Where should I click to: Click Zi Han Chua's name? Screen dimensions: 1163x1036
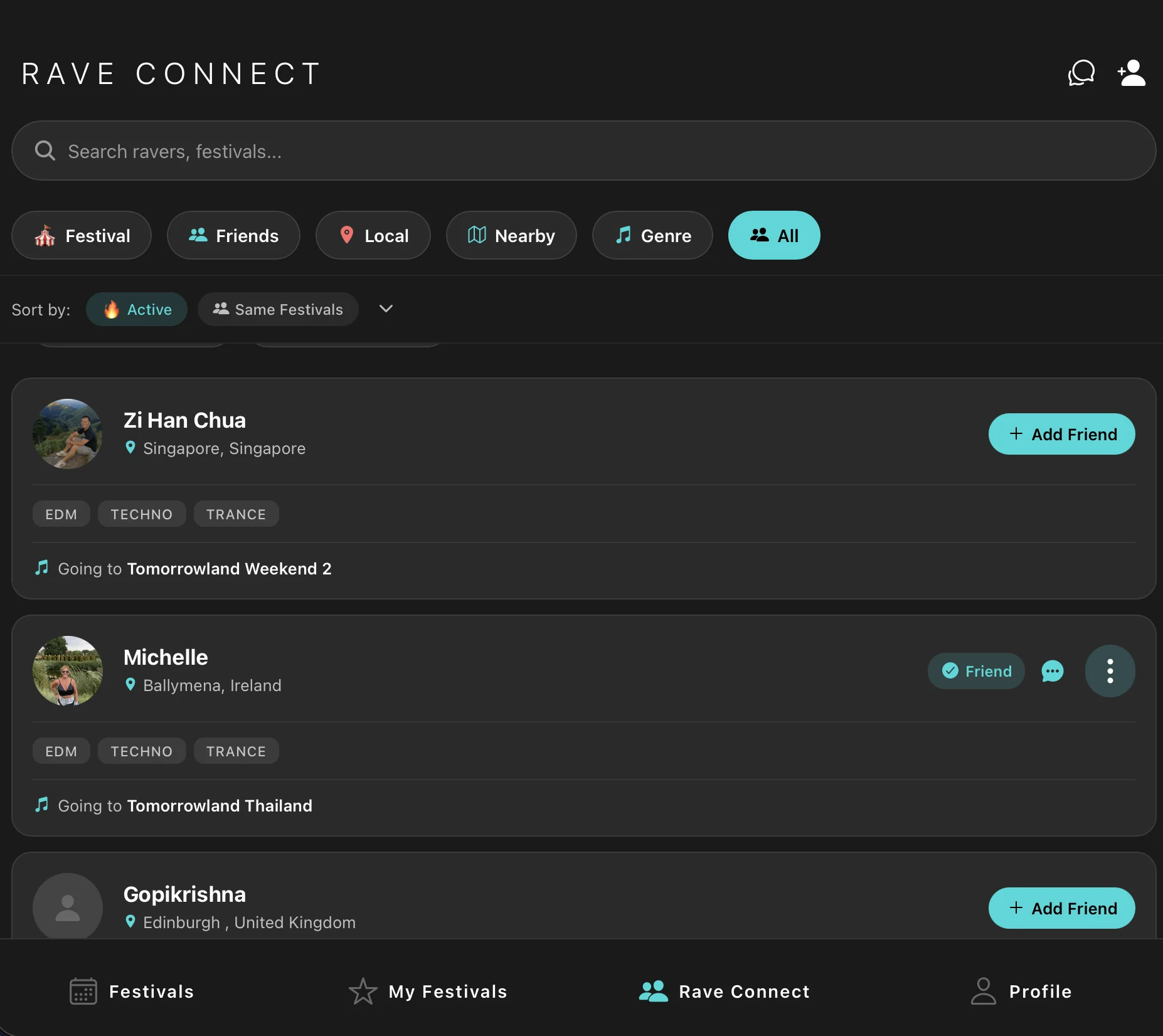[x=184, y=420]
